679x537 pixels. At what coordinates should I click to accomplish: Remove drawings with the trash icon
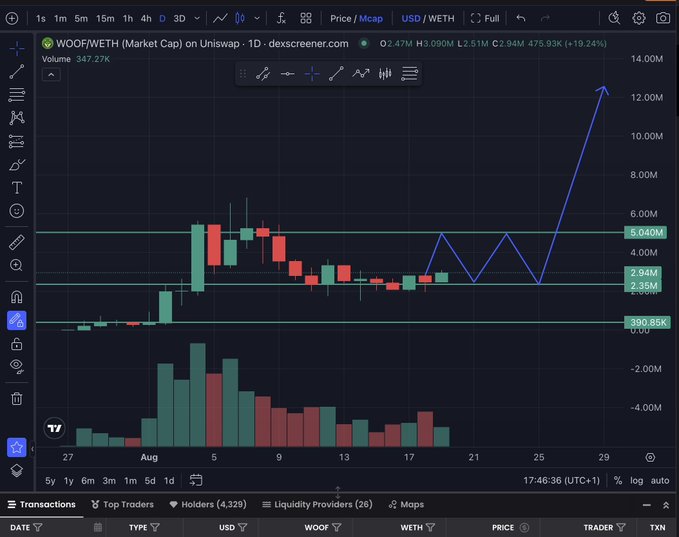[16, 398]
